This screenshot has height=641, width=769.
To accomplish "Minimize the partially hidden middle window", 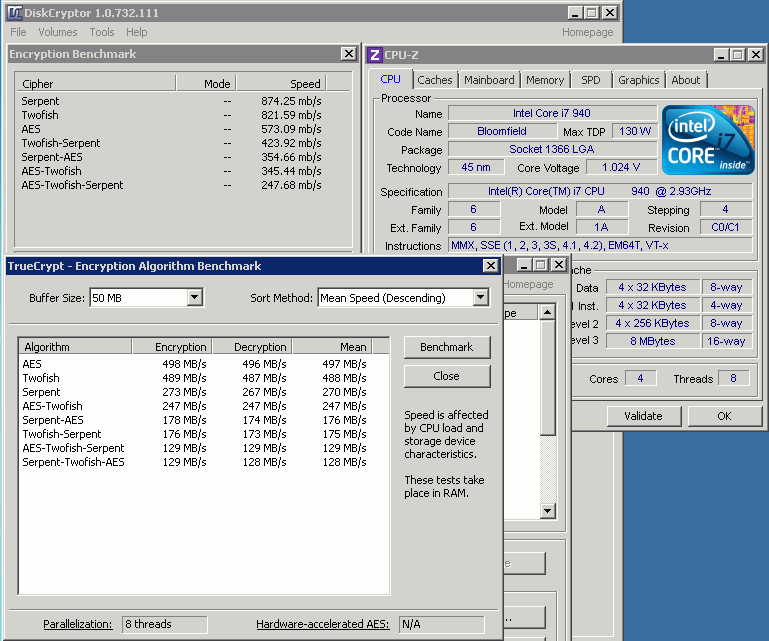I will (x=524, y=265).
